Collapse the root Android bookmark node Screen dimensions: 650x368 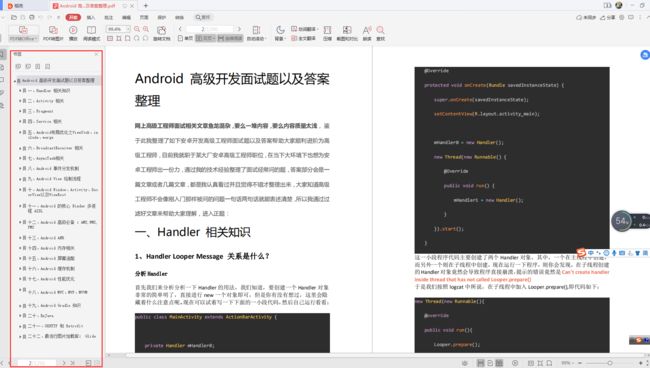pos(15,81)
